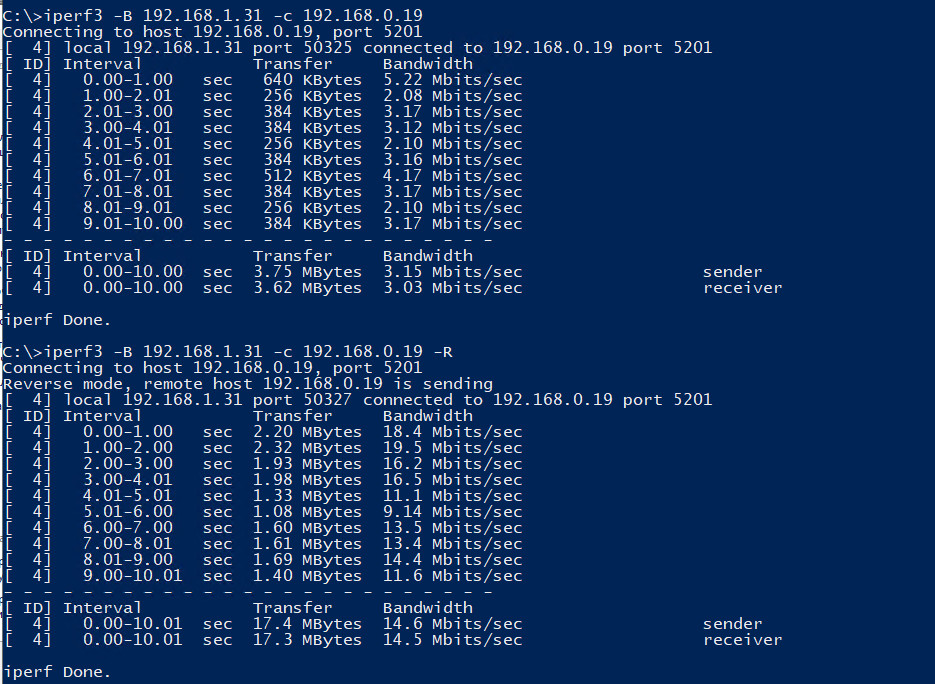Click the second iperf3 command with -R flag
Image resolution: width=935 pixels, height=684 pixels.
click(227, 352)
